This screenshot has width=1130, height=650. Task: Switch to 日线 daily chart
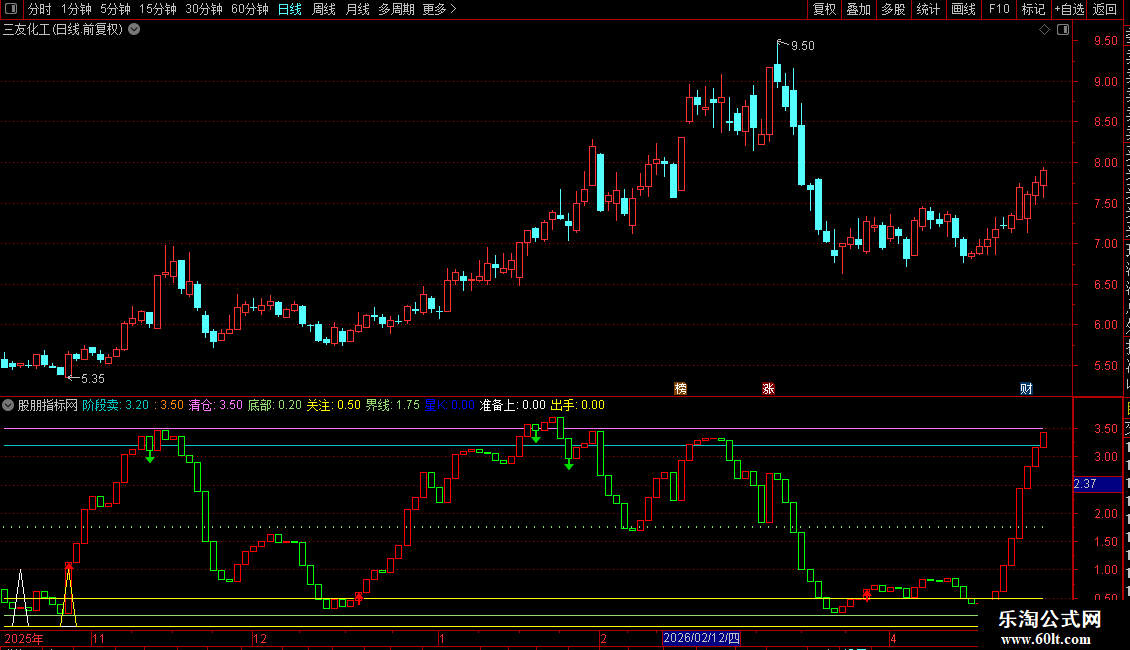point(290,9)
